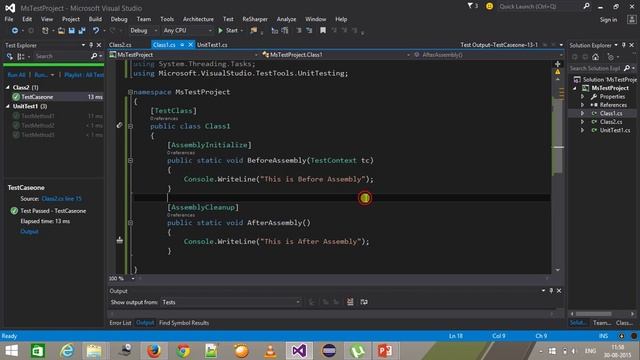Viewport: 640px width, 360px height.
Task: Open the Test Output-TestCaseone preview tab
Action: pos(499,45)
